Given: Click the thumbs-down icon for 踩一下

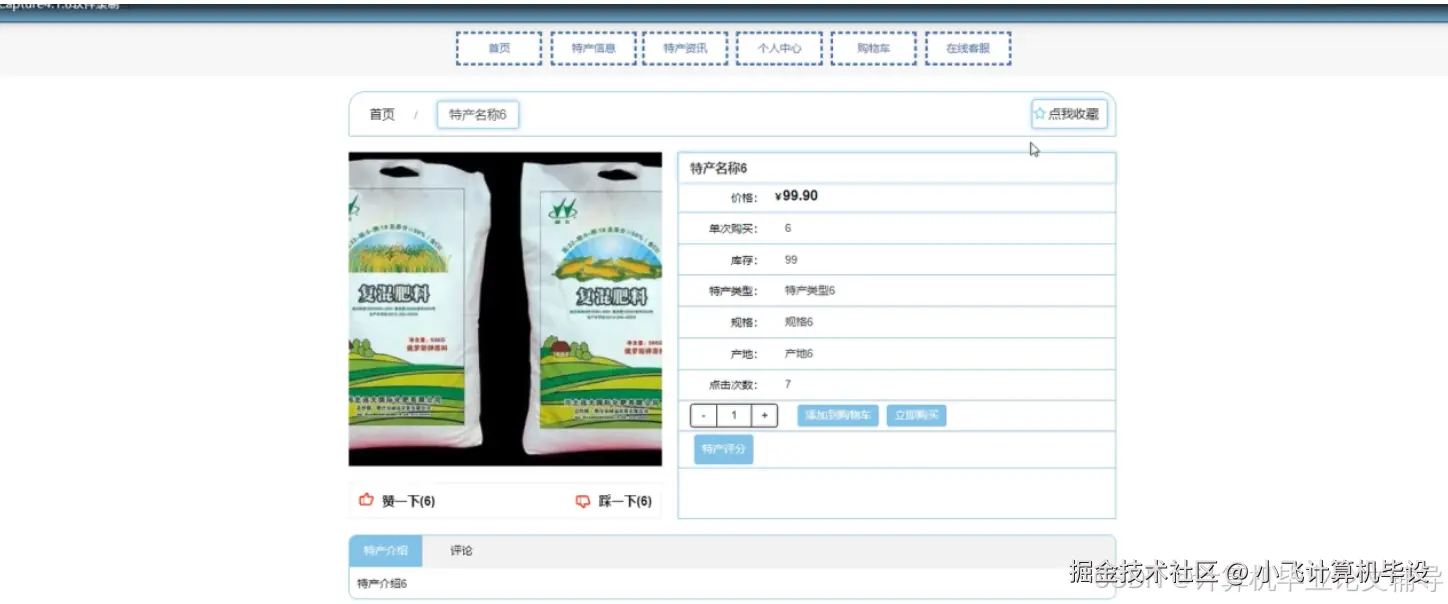Looking at the screenshot, I should point(583,501).
